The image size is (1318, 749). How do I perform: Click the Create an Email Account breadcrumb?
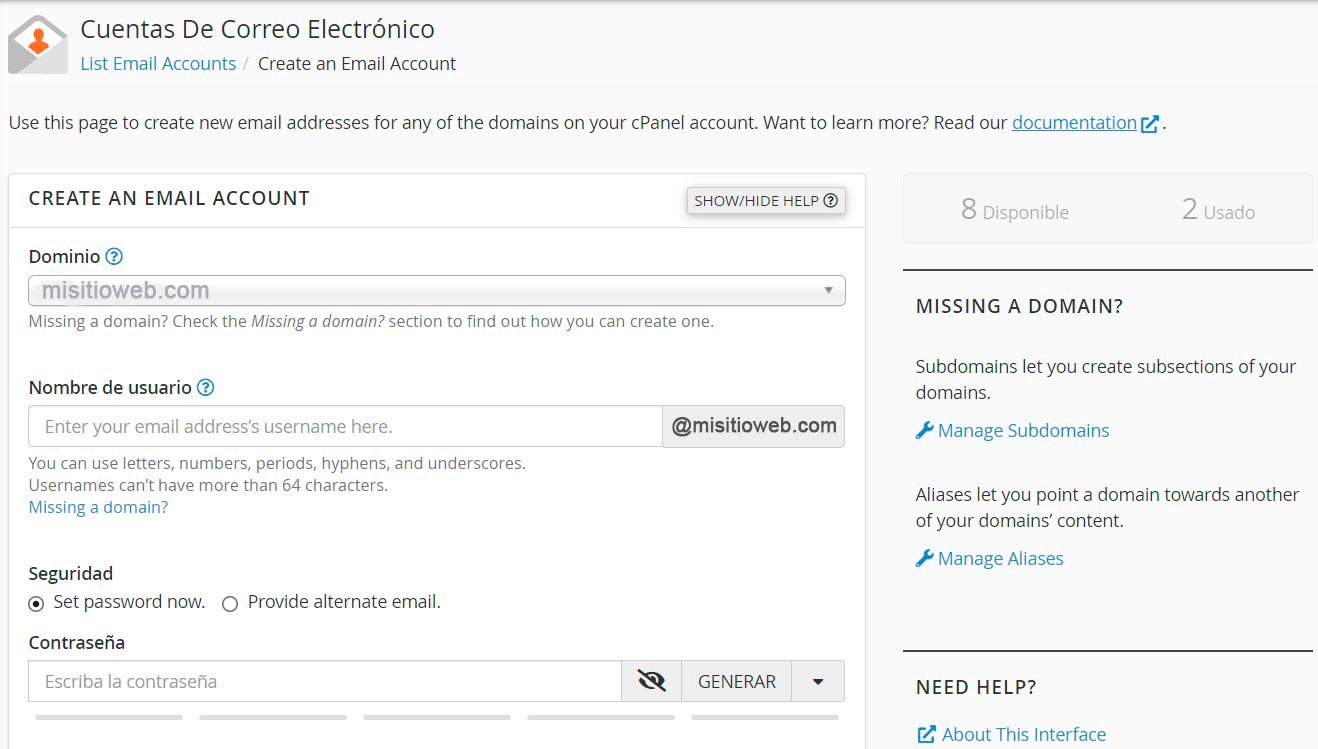point(356,64)
